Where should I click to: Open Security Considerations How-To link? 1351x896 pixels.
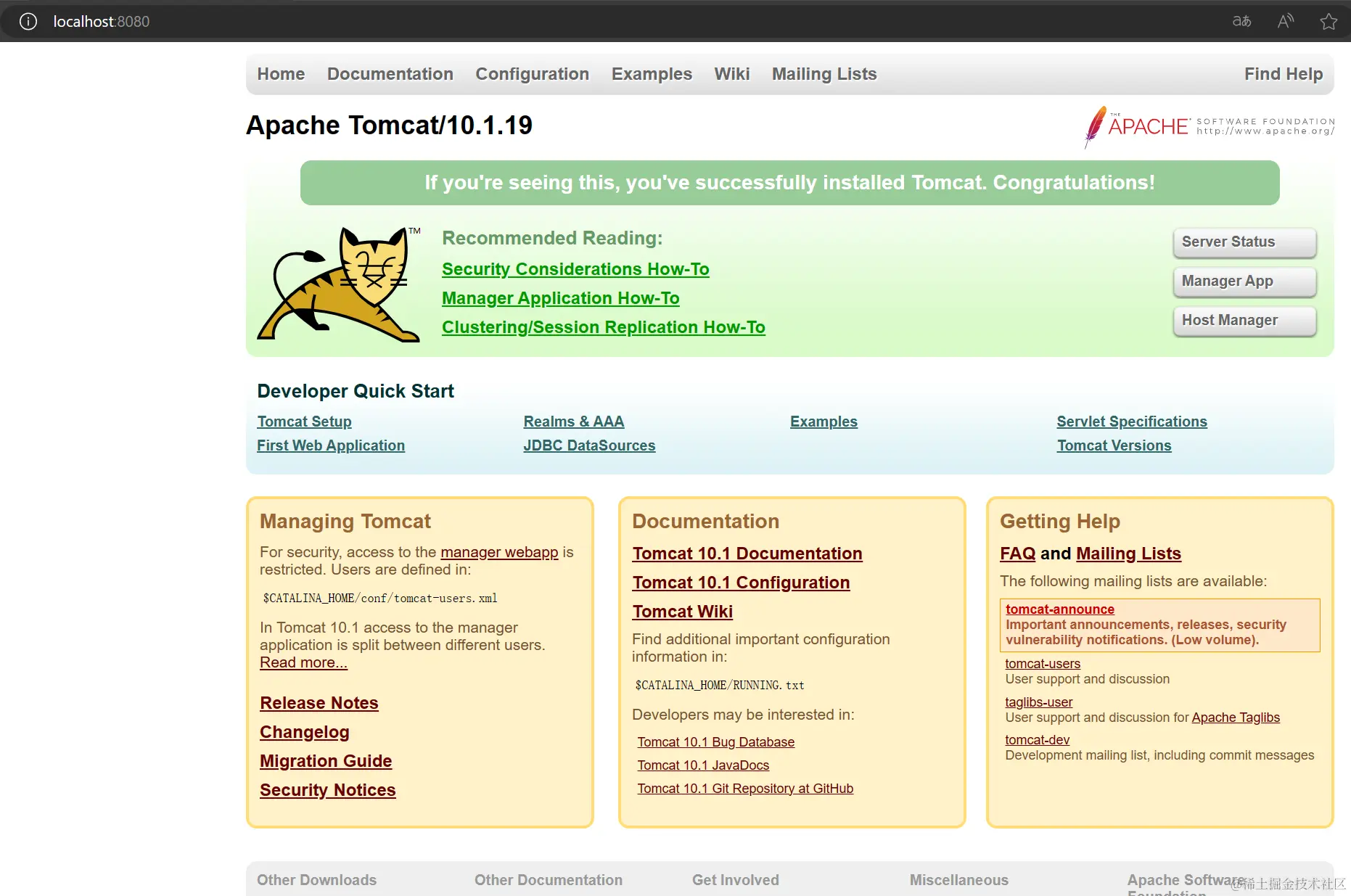[575, 269]
